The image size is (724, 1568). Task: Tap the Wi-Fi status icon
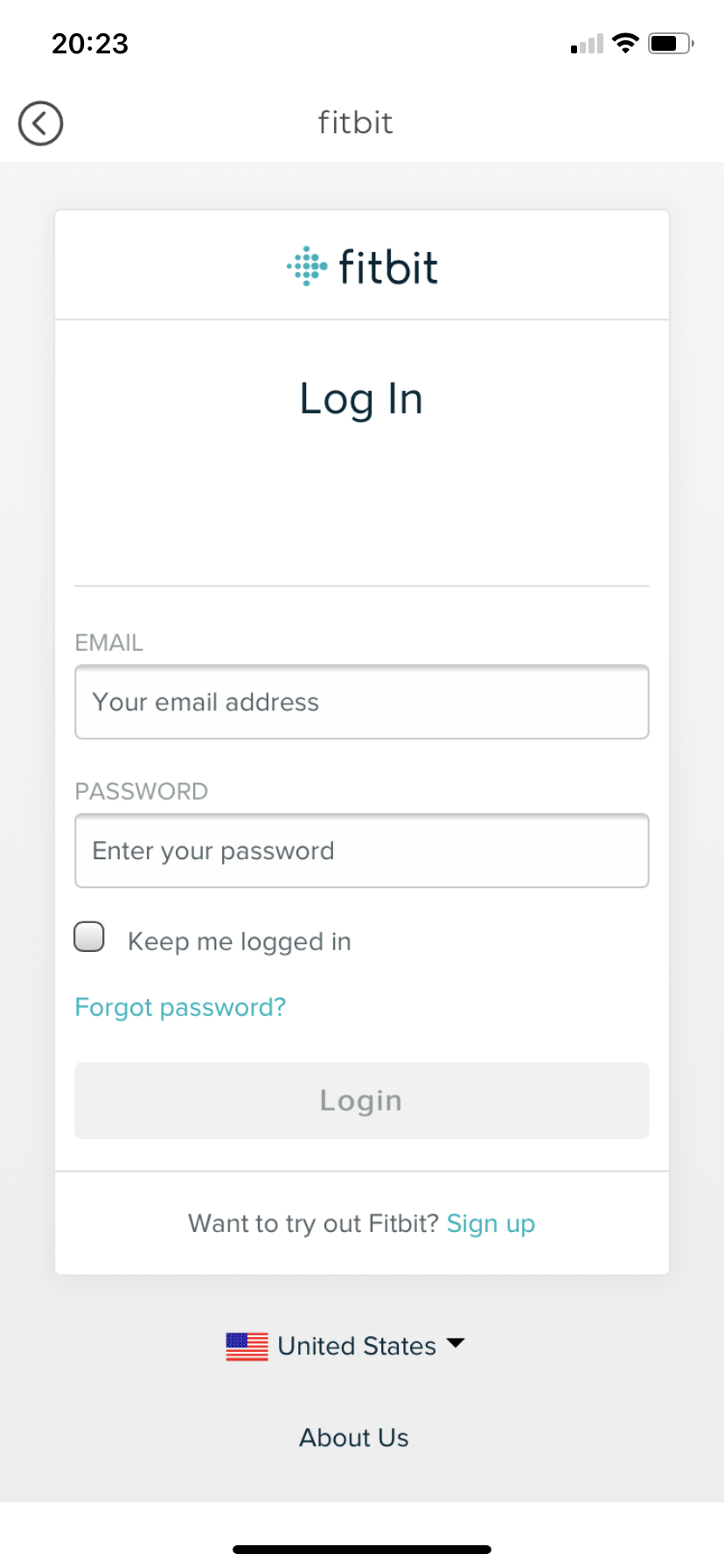[x=625, y=43]
